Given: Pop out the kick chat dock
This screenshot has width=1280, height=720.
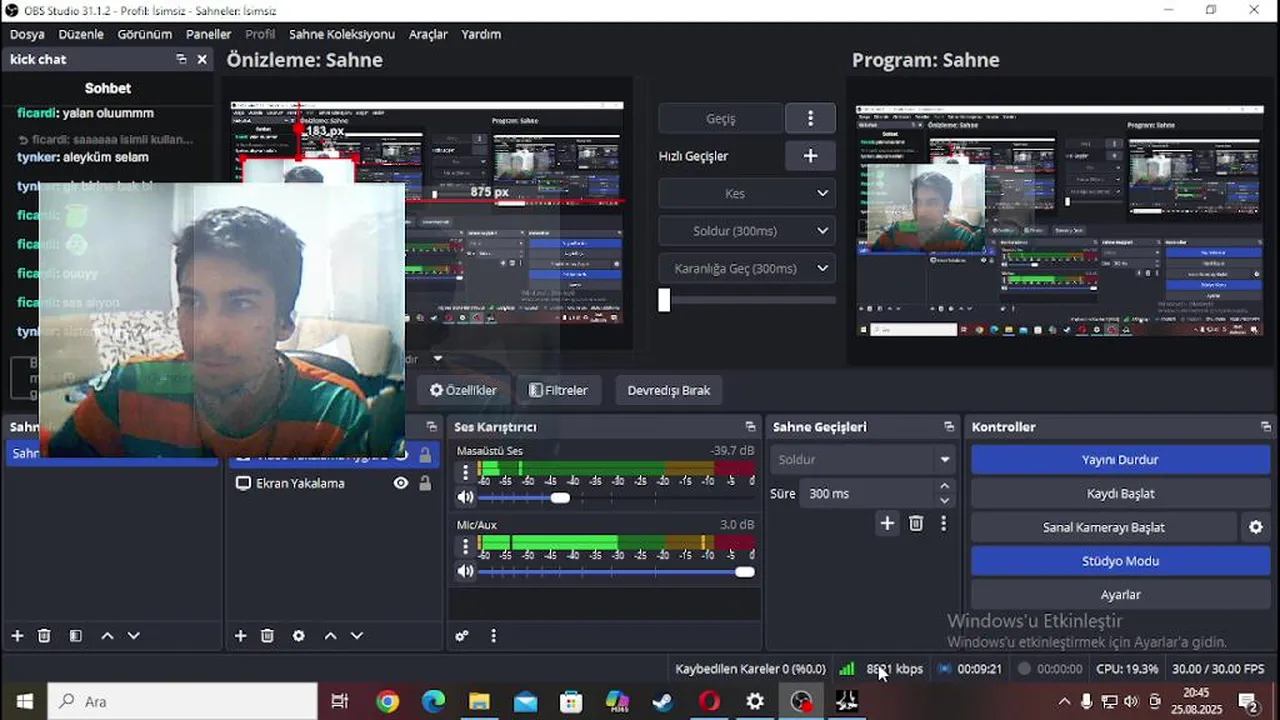Looking at the screenshot, I should tap(181, 59).
